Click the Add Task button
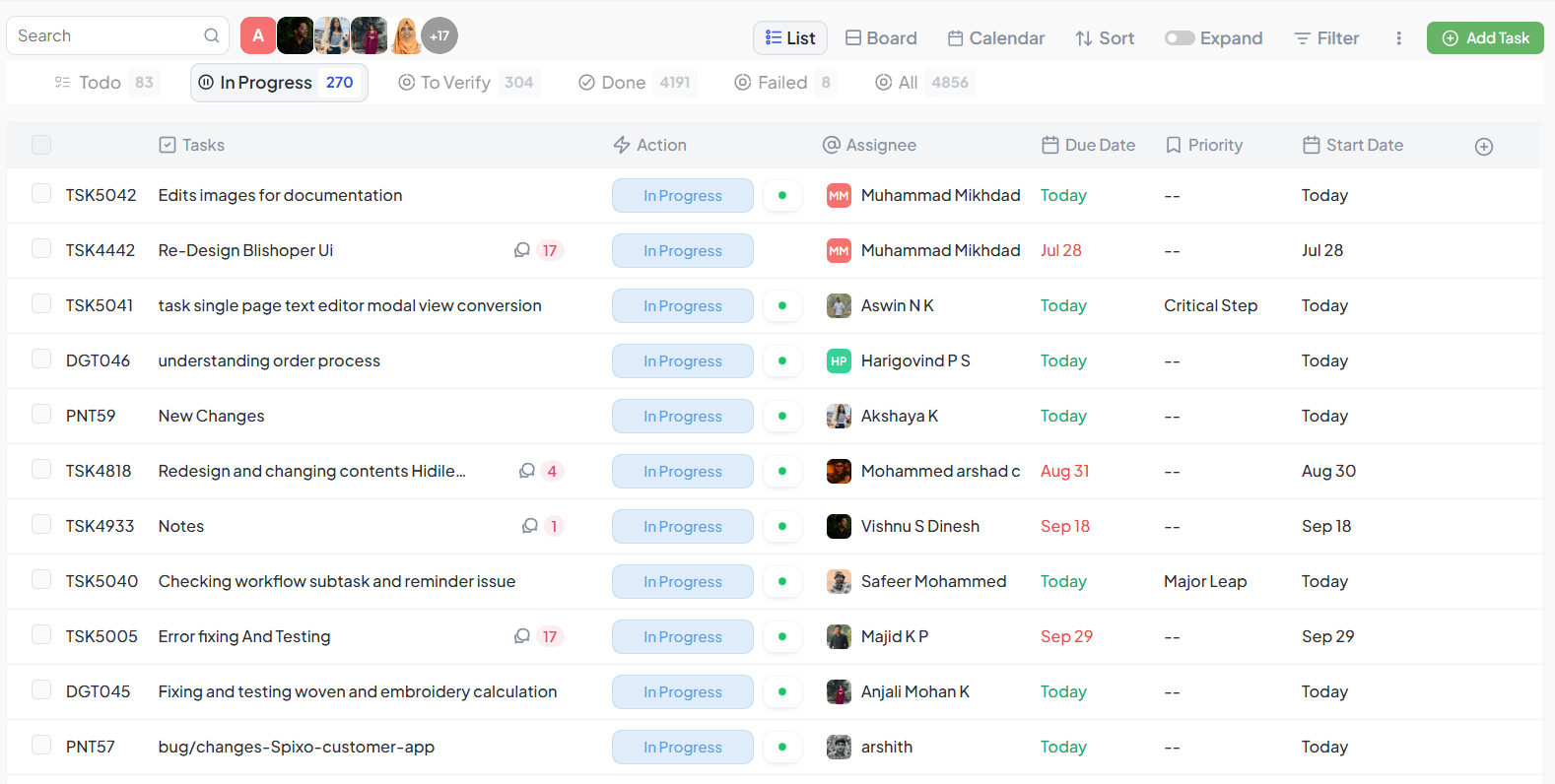This screenshot has width=1555, height=784. [1484, 38]
